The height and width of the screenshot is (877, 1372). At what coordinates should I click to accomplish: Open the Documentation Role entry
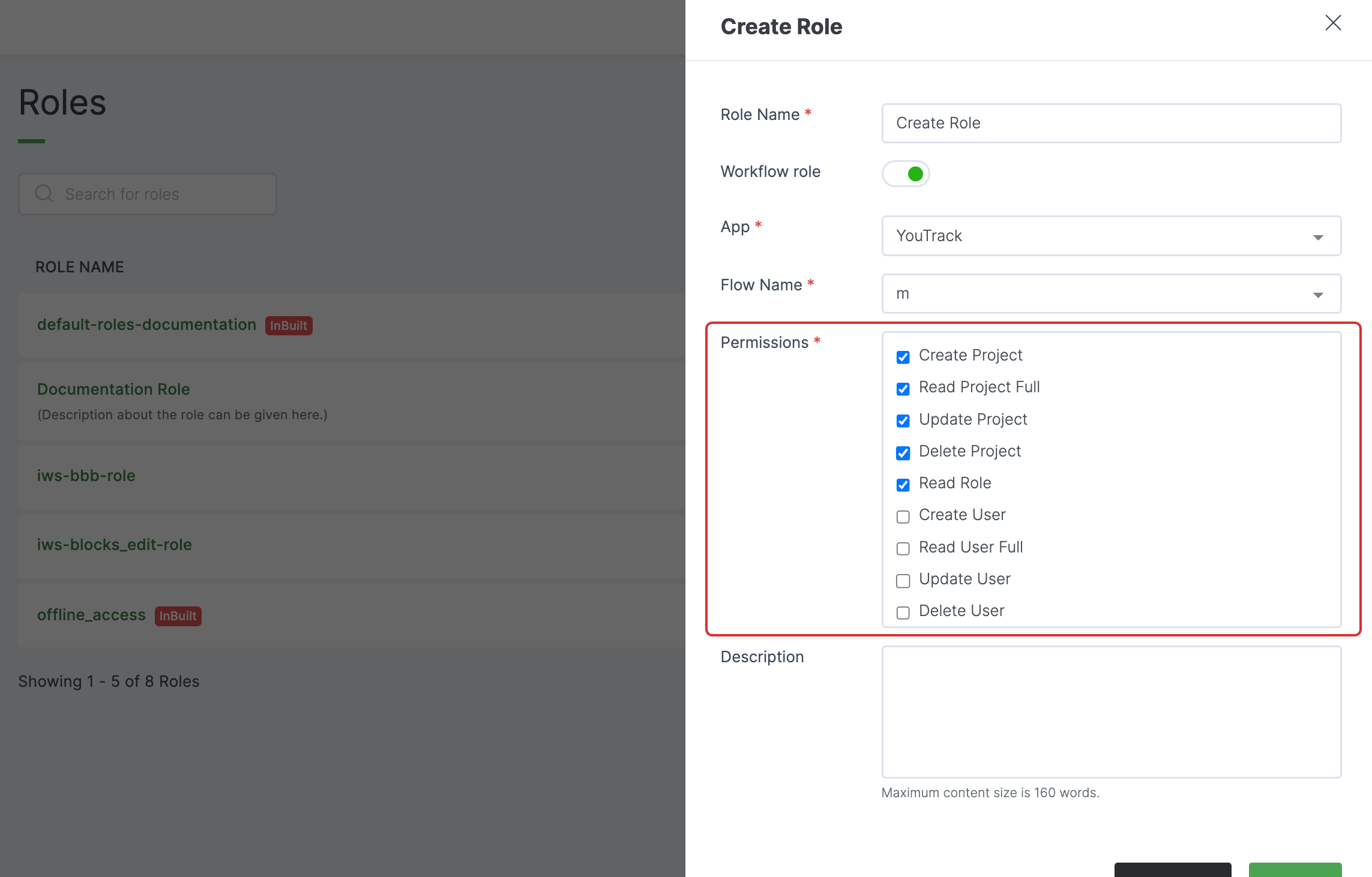(113, 389)
